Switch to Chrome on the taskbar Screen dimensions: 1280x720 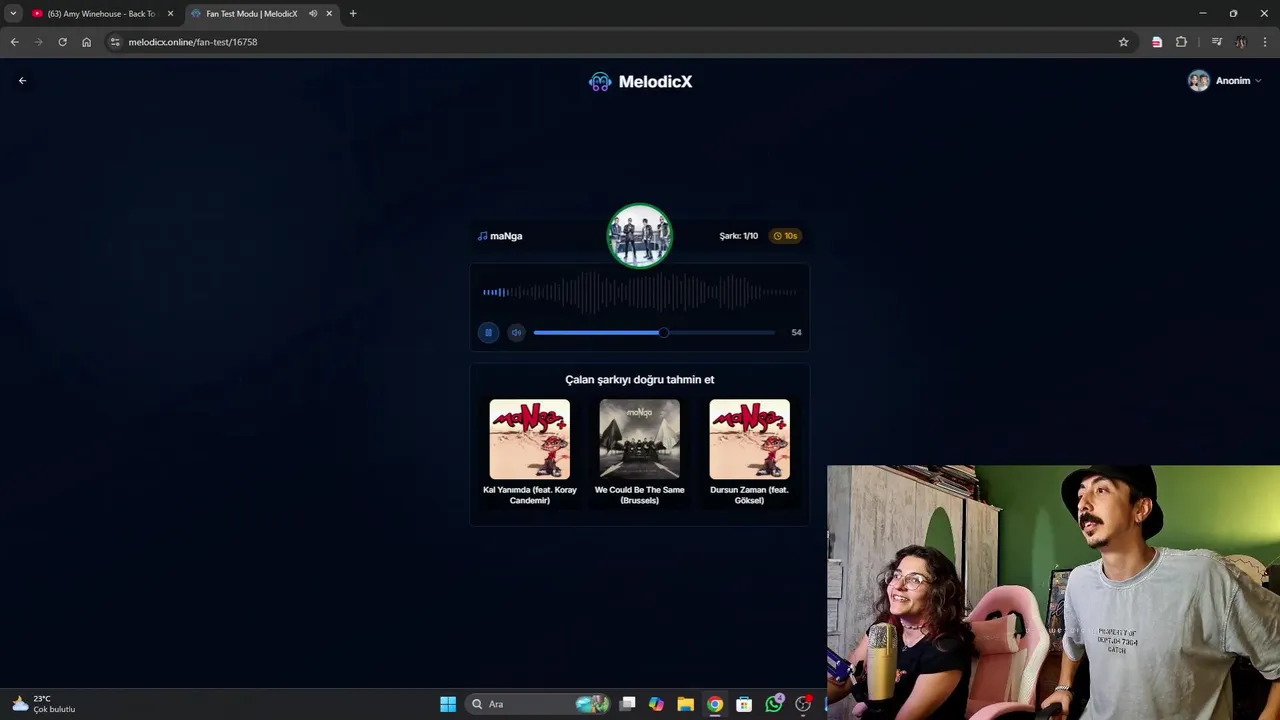(715, 704)
